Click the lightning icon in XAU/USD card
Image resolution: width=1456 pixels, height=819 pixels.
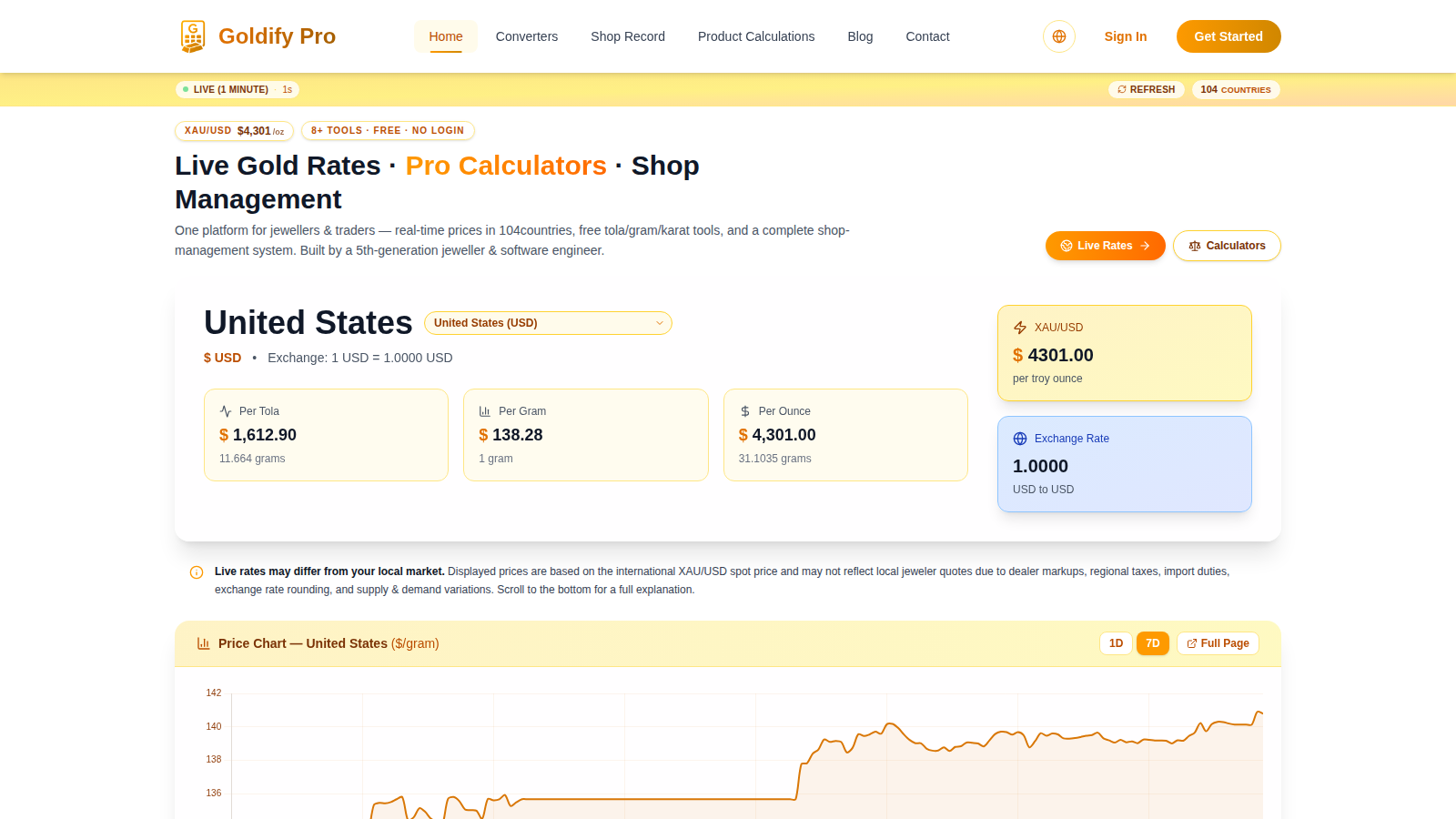point(1020,328)
